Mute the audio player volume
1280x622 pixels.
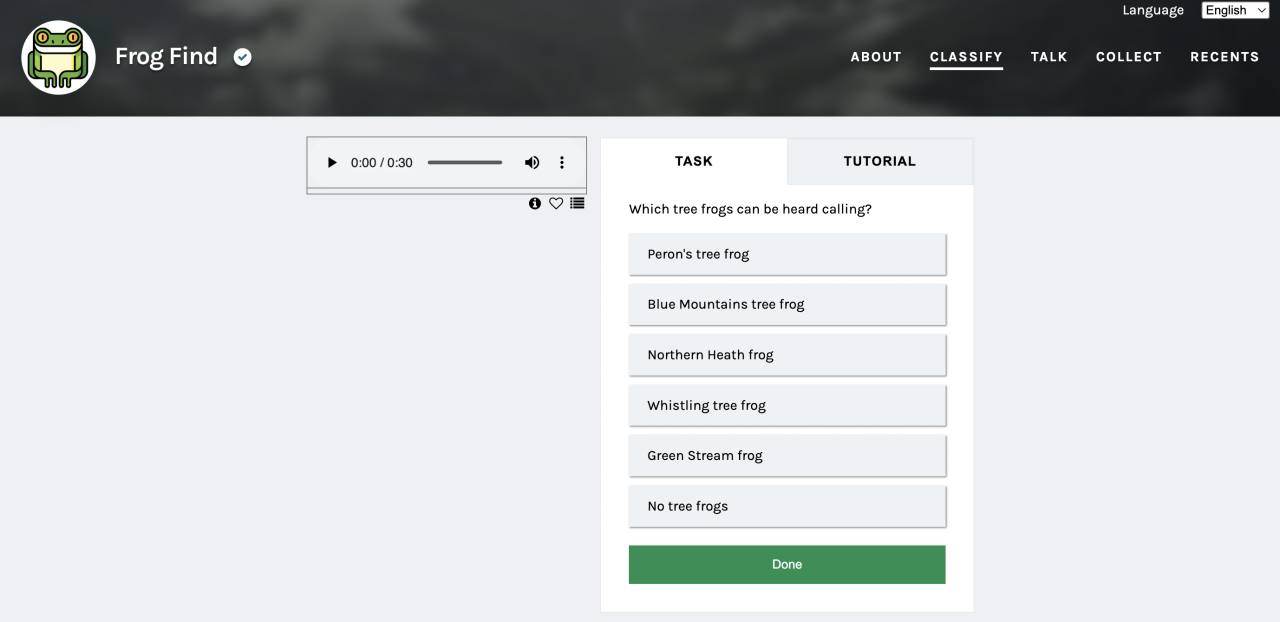coord(532,163)
